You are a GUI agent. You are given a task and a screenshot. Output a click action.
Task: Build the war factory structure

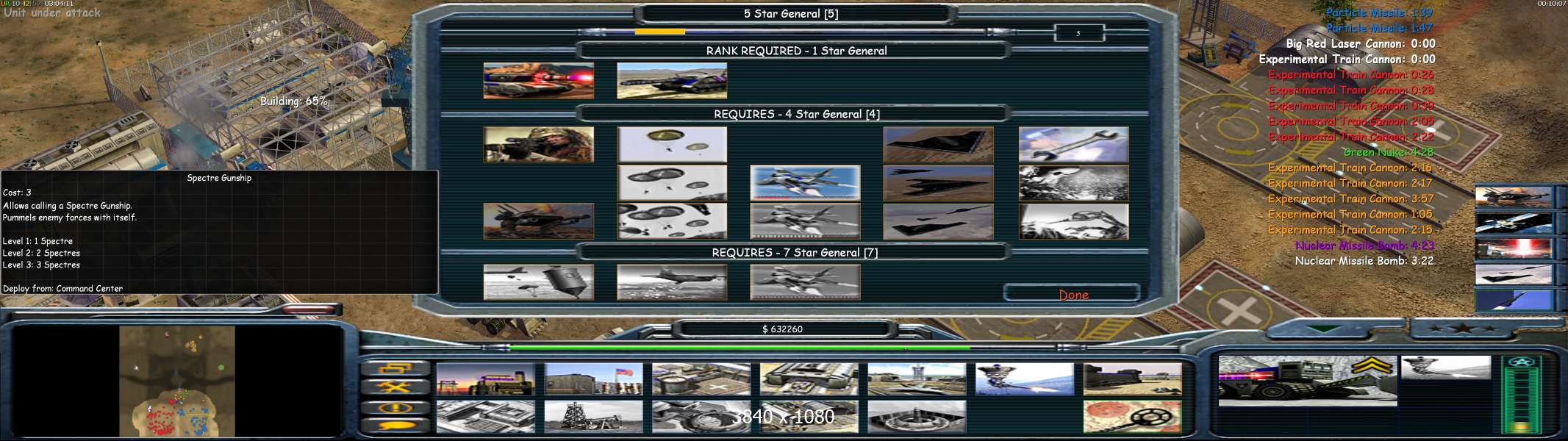pyautogui.click(x=809, y=379)
